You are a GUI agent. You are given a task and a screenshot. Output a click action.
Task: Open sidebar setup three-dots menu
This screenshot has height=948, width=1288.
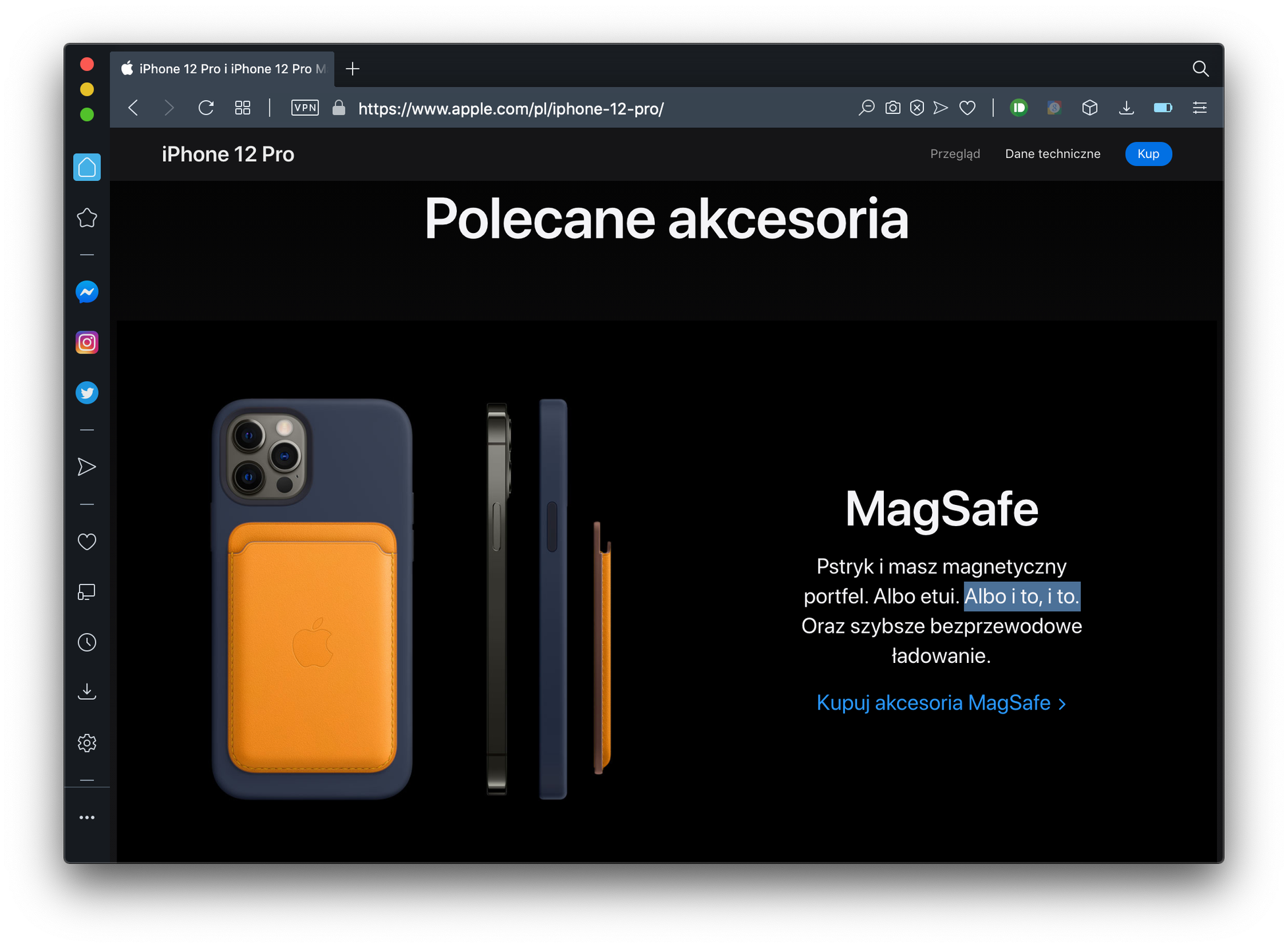87,818
